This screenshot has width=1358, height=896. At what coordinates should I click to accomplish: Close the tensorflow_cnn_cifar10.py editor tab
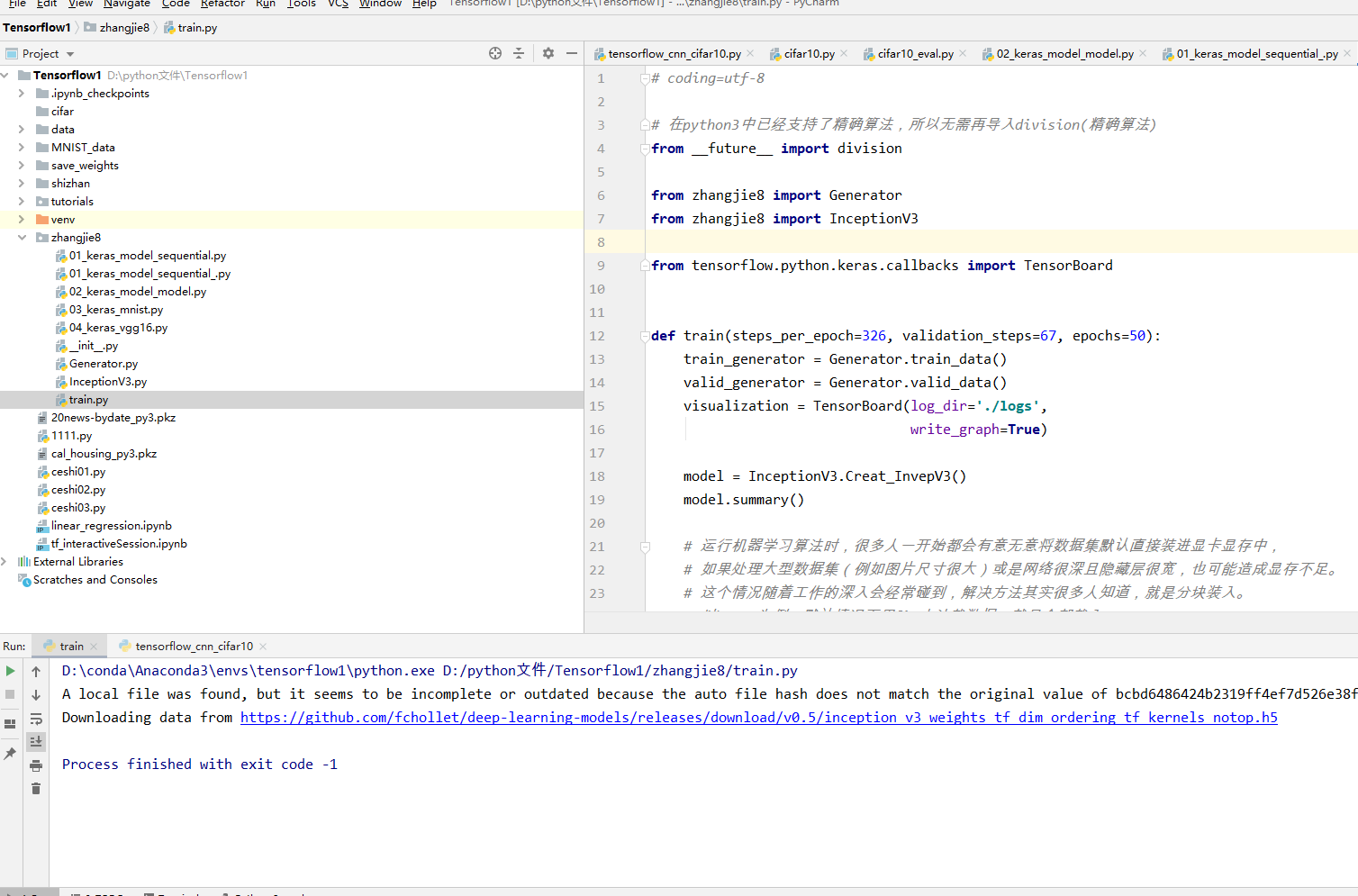[750, 53]
